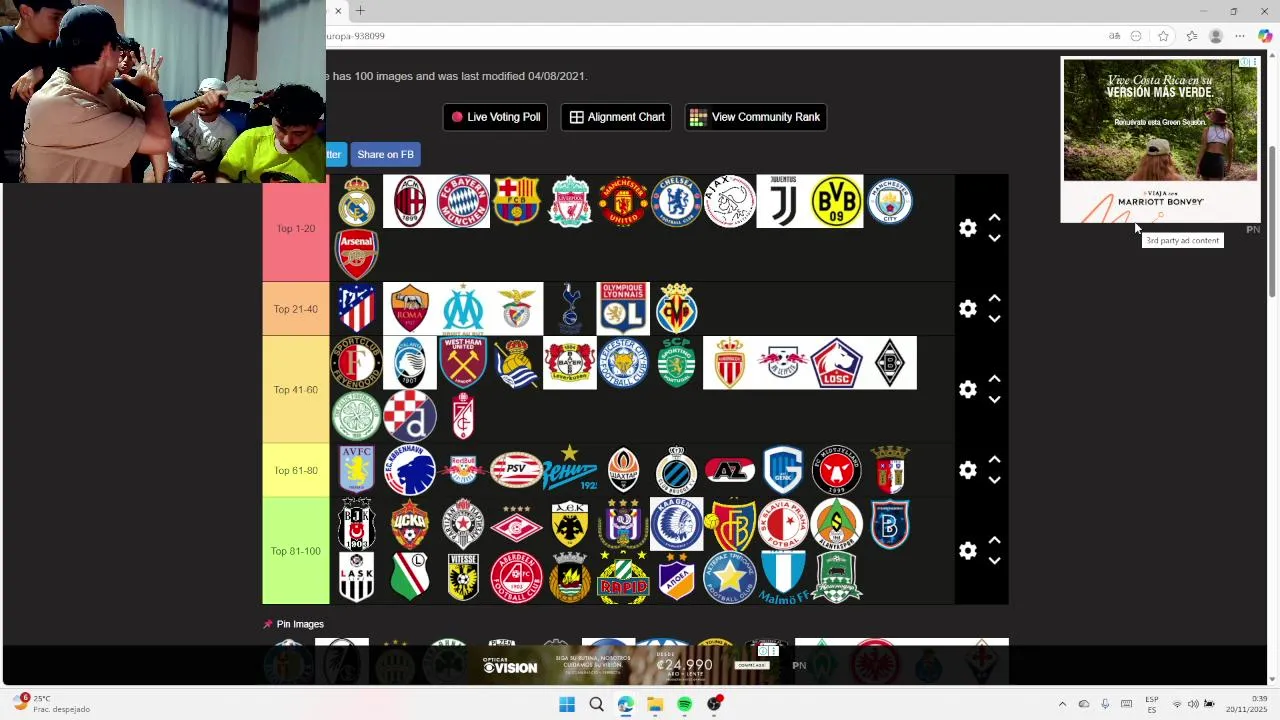Move Top 1-20 tier row down

click(994, 239)
